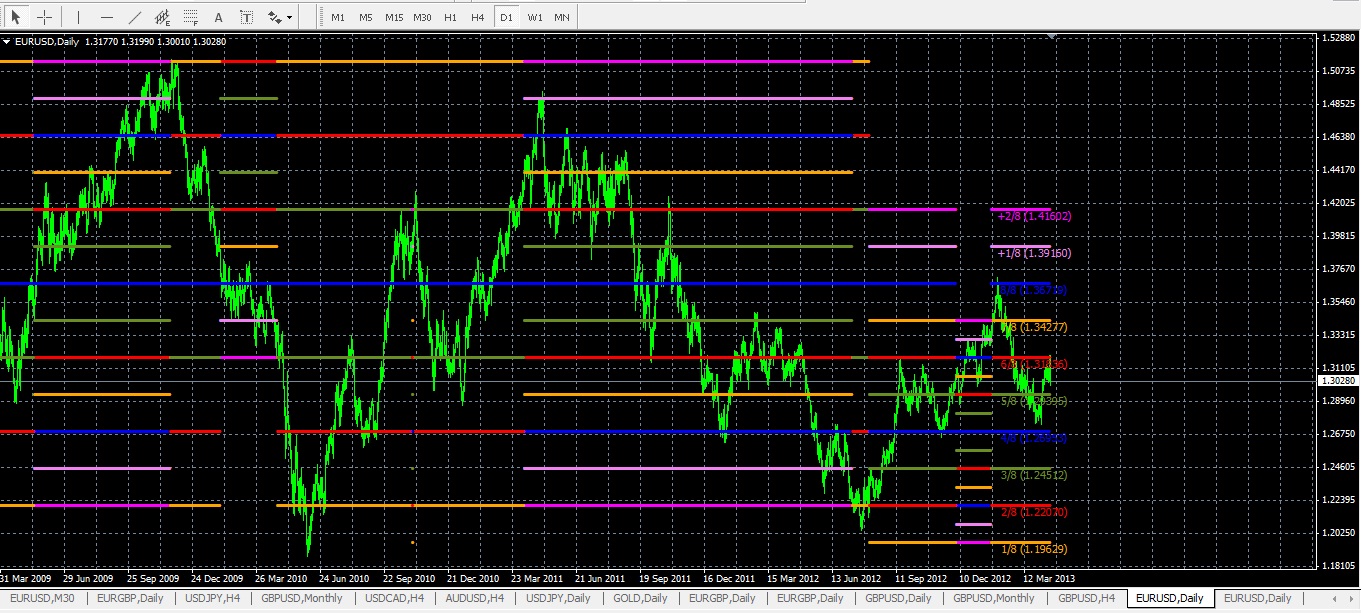Switch chart to M30 timeframe
Viewport: 1361px width, 613px height.
click(423, 17)
